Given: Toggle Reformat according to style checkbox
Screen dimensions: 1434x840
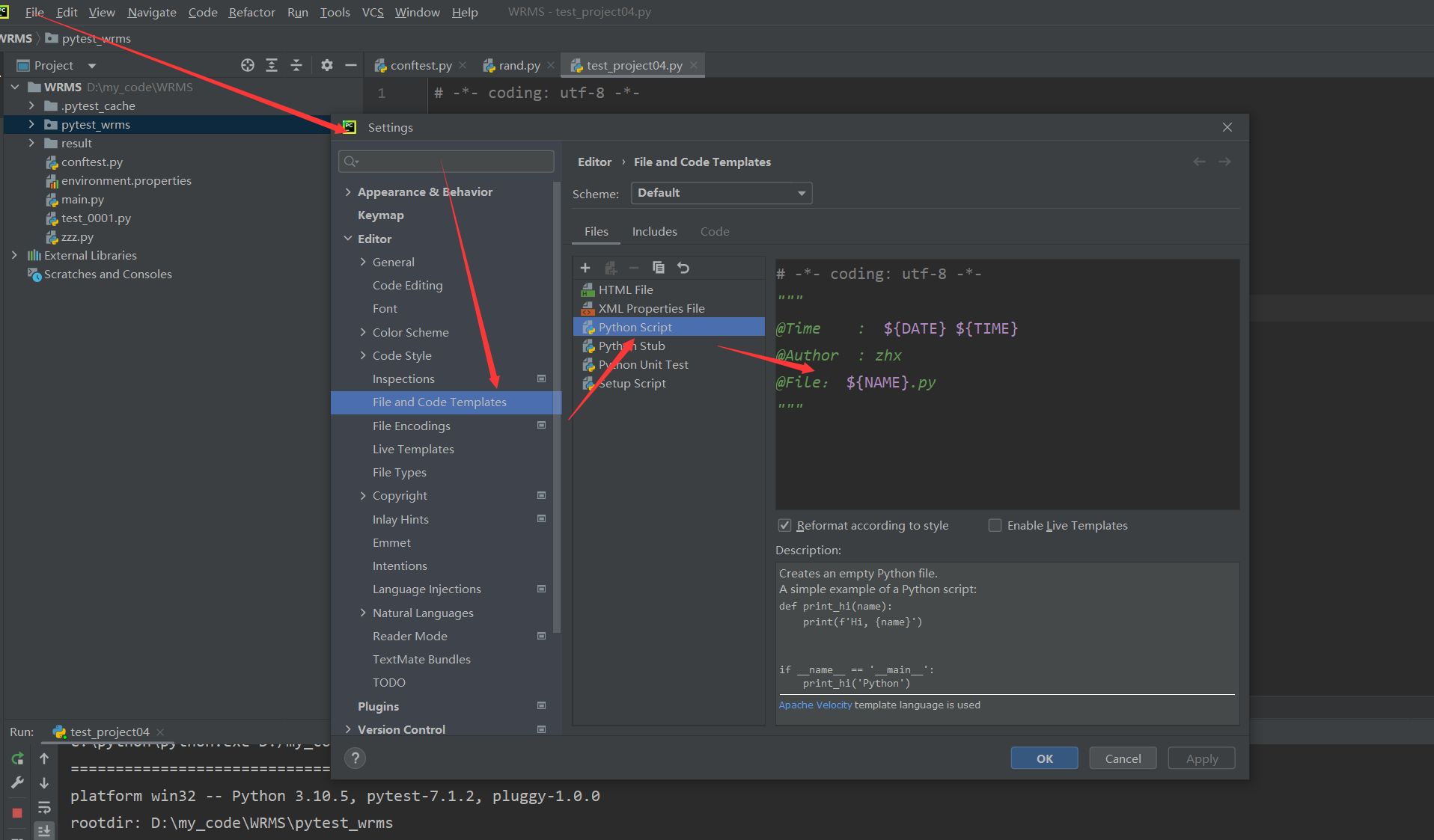Looking at the screenshot, I should (x=784, y=526).
